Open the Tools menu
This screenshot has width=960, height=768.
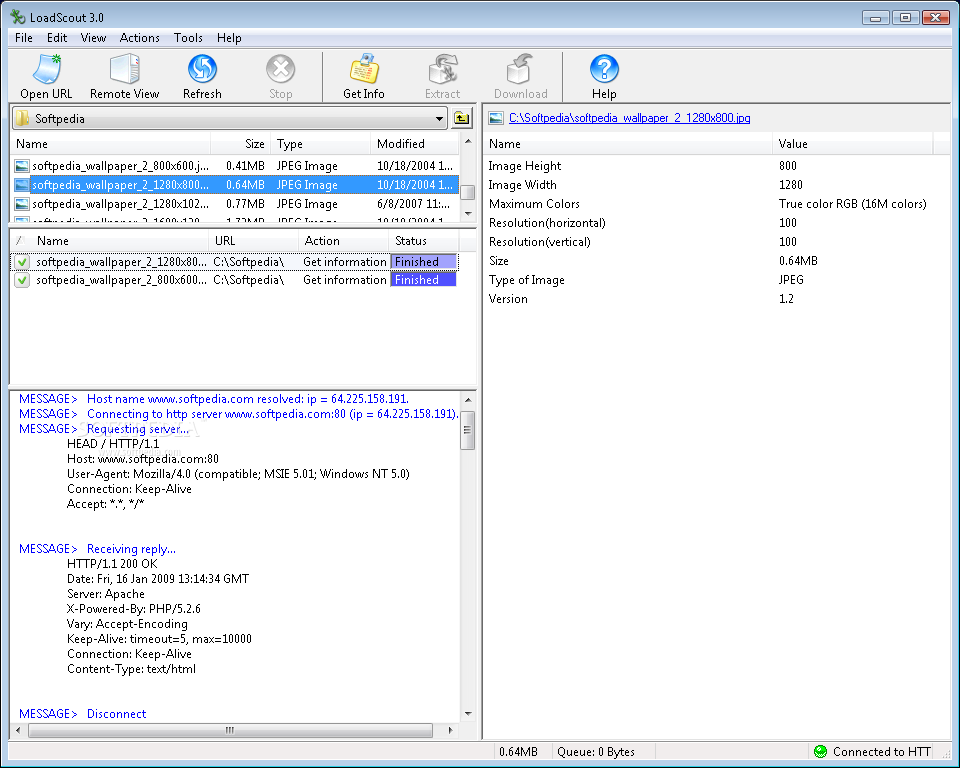click(188, 38)
